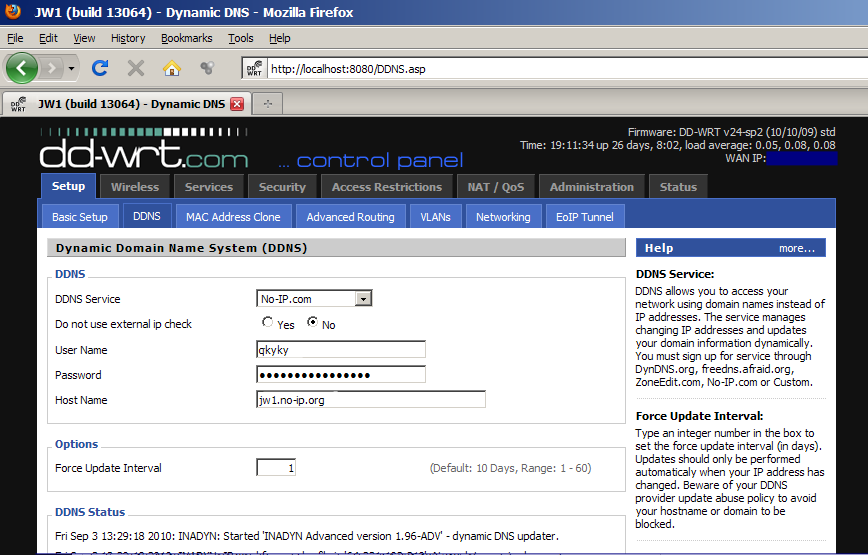
Task: Open the Access Restrictions tab
Action: tap(387, 187)
